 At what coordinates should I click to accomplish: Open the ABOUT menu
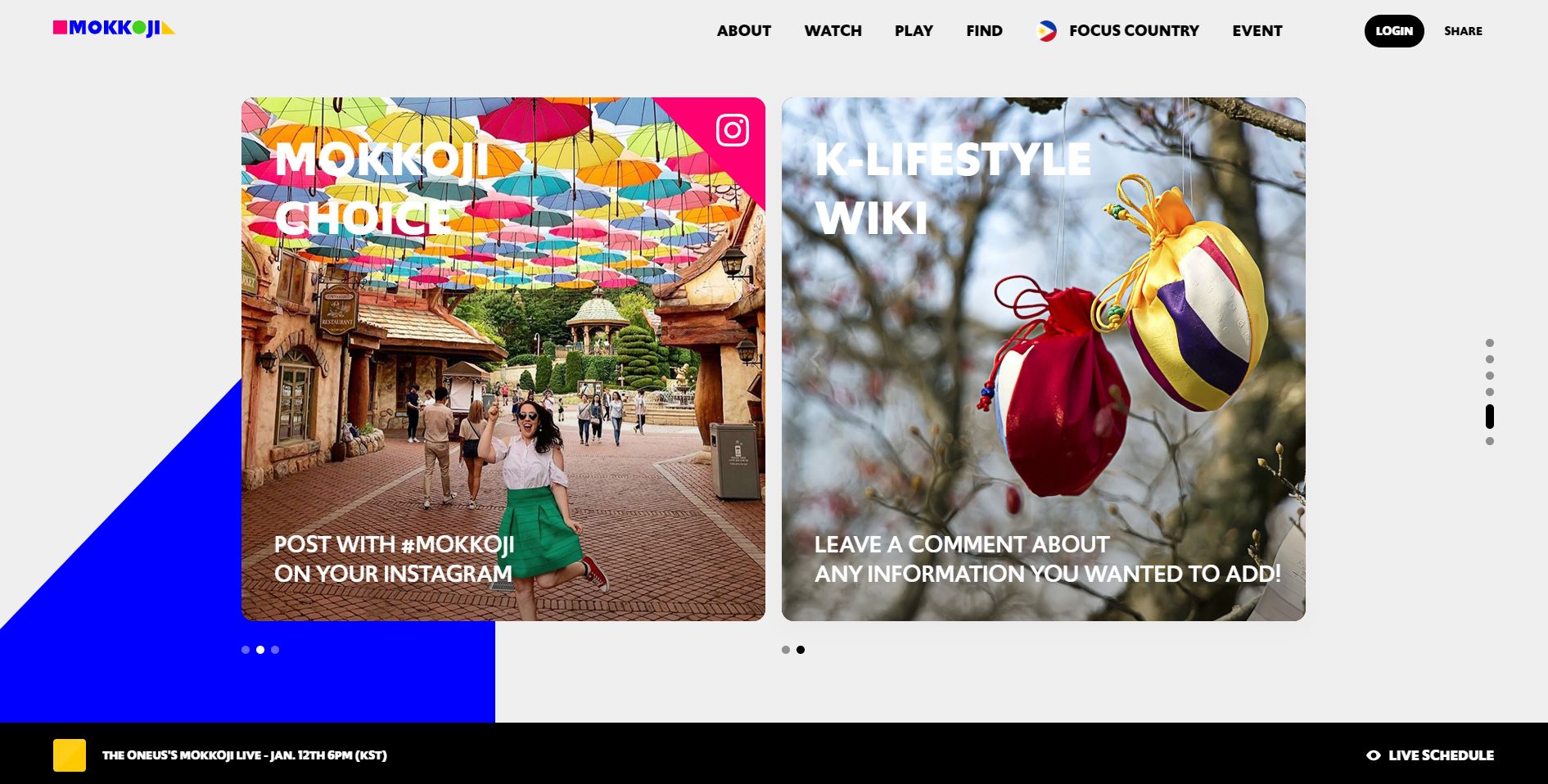click(744, 31)
